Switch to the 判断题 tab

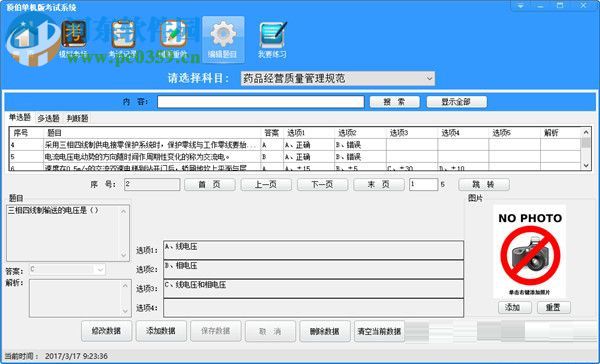[x=77, y=118]
